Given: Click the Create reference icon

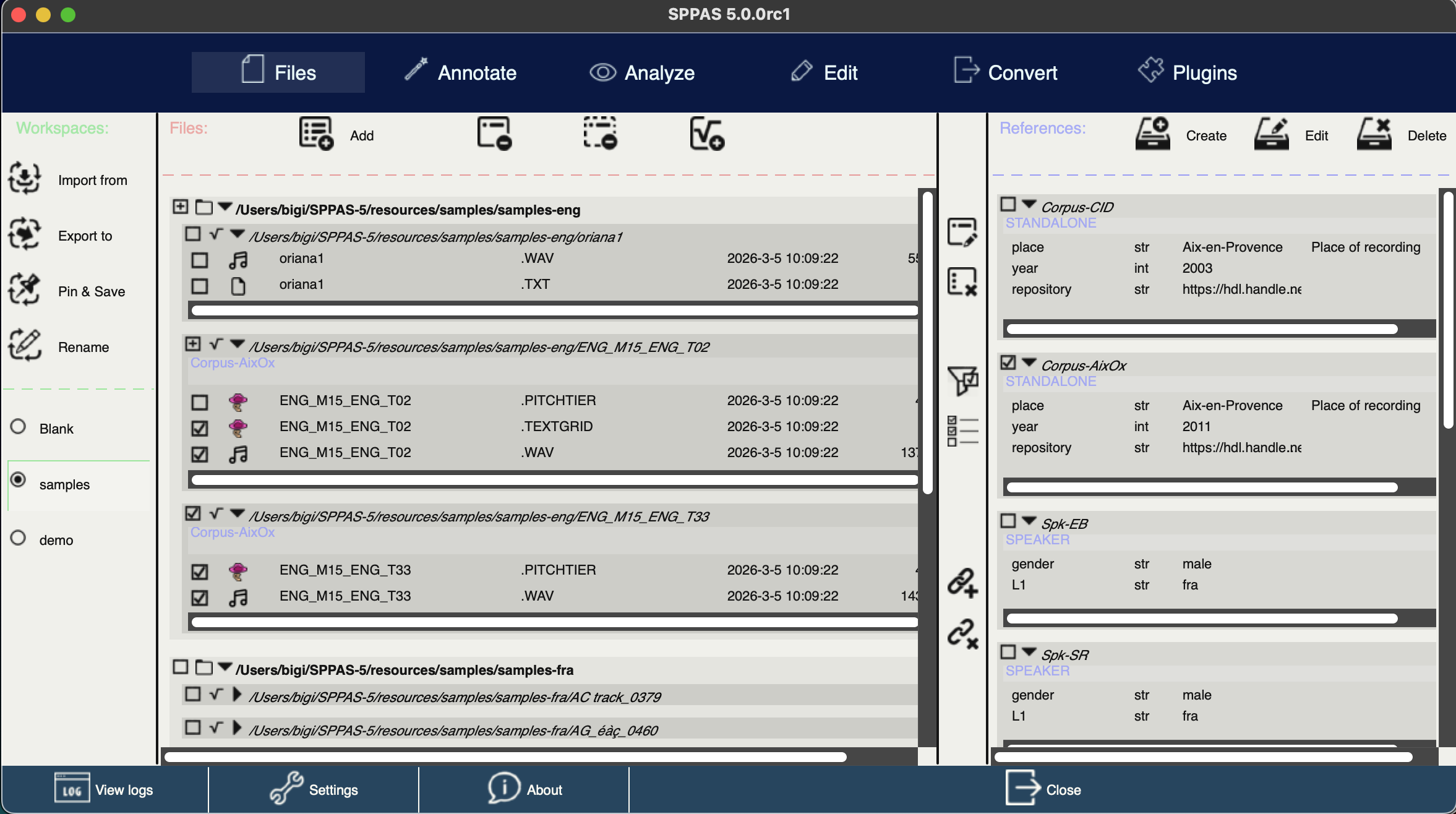Looking at the screenshot, I should 1152,132.
